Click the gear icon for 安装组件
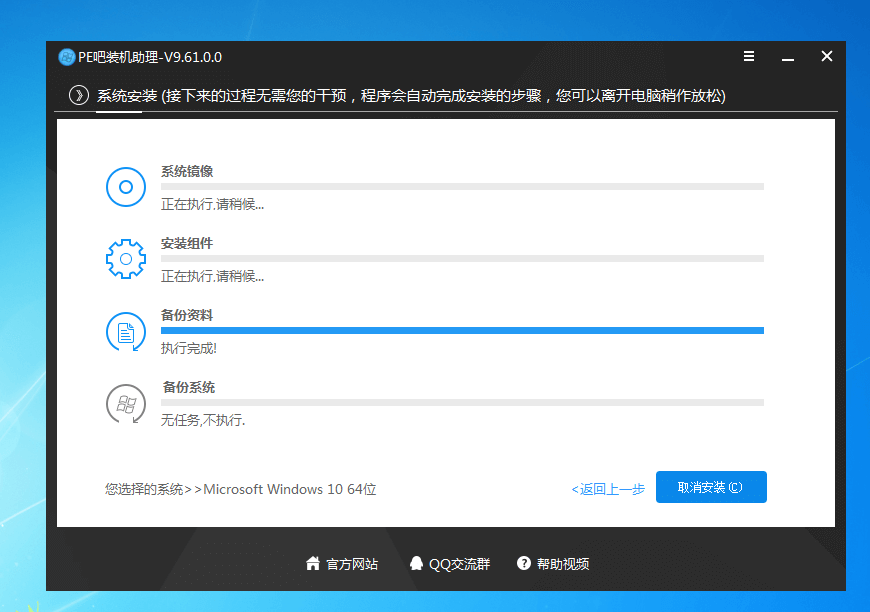 [x=126, y=259]
